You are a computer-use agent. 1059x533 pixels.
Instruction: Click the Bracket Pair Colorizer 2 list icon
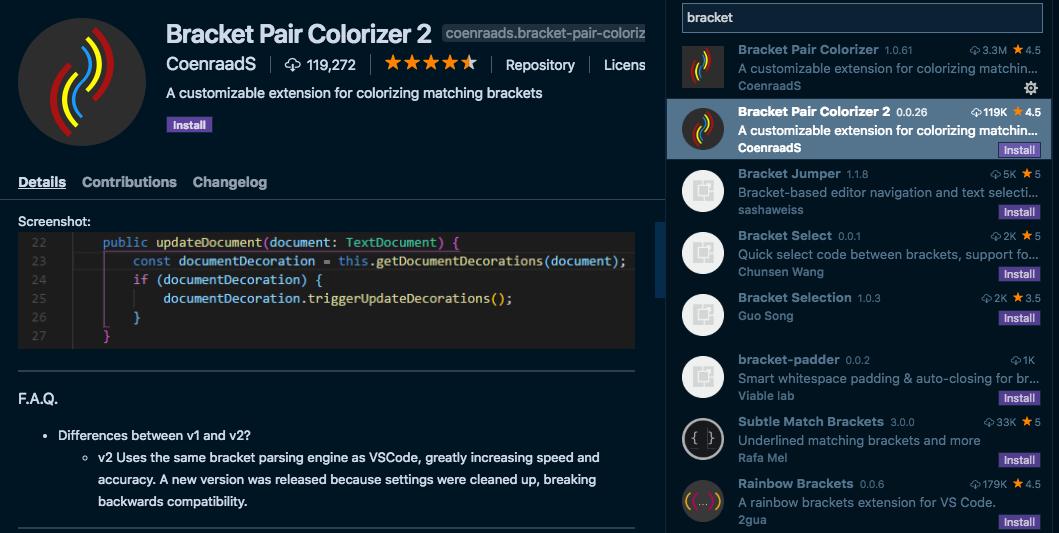click(x=702, y=129)
